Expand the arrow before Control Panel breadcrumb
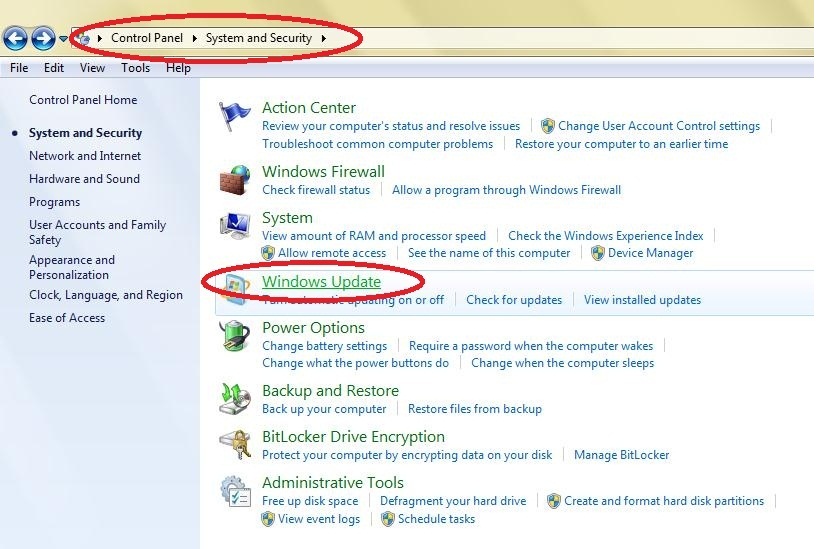Viewport: 819px width, 549px height. [x=99, y=38]
